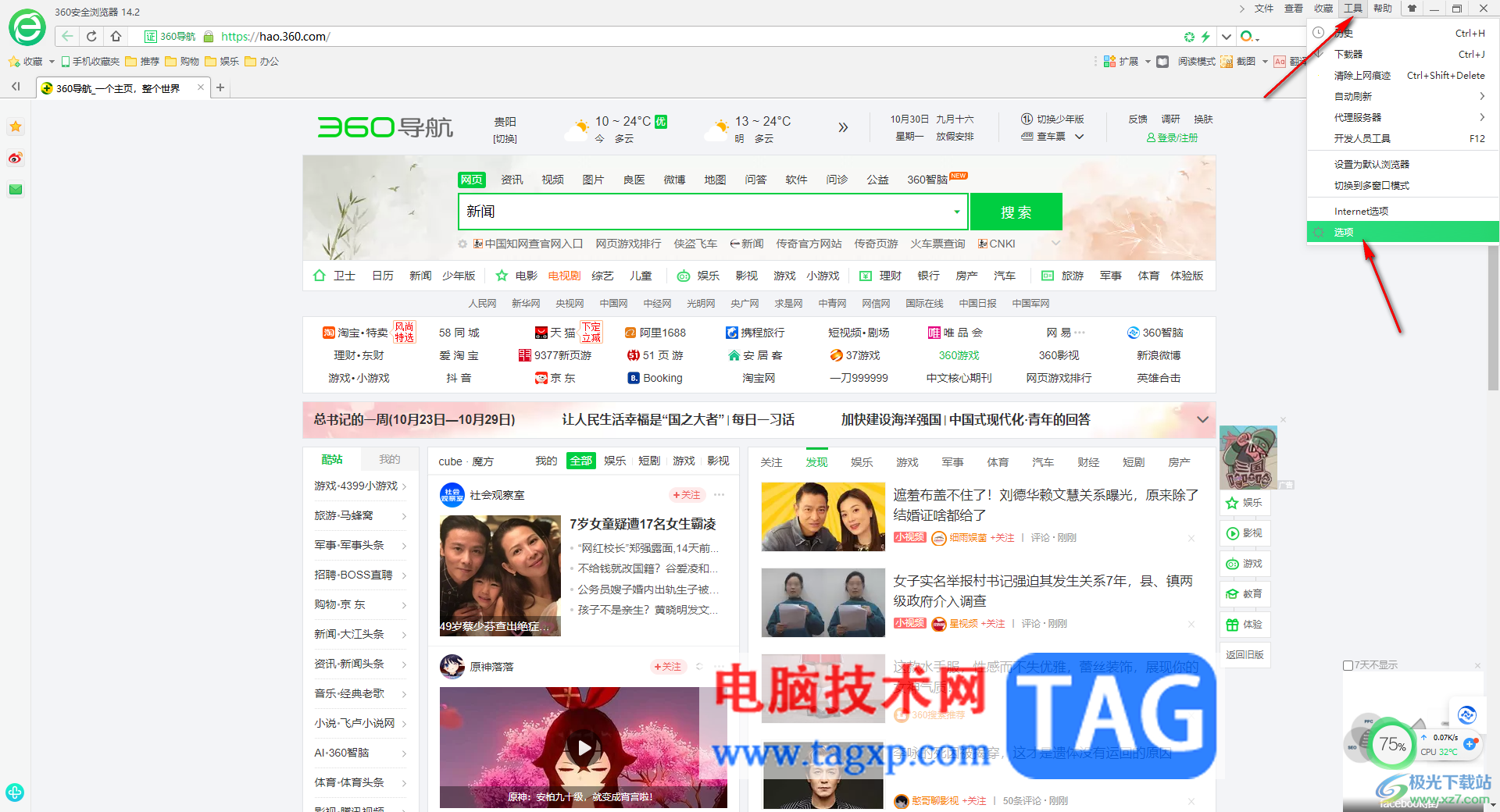This screenshot has height=812, width=1500.
Task: Collapse the tab sidebar with the arrow icon
Action: coord(16,87)
